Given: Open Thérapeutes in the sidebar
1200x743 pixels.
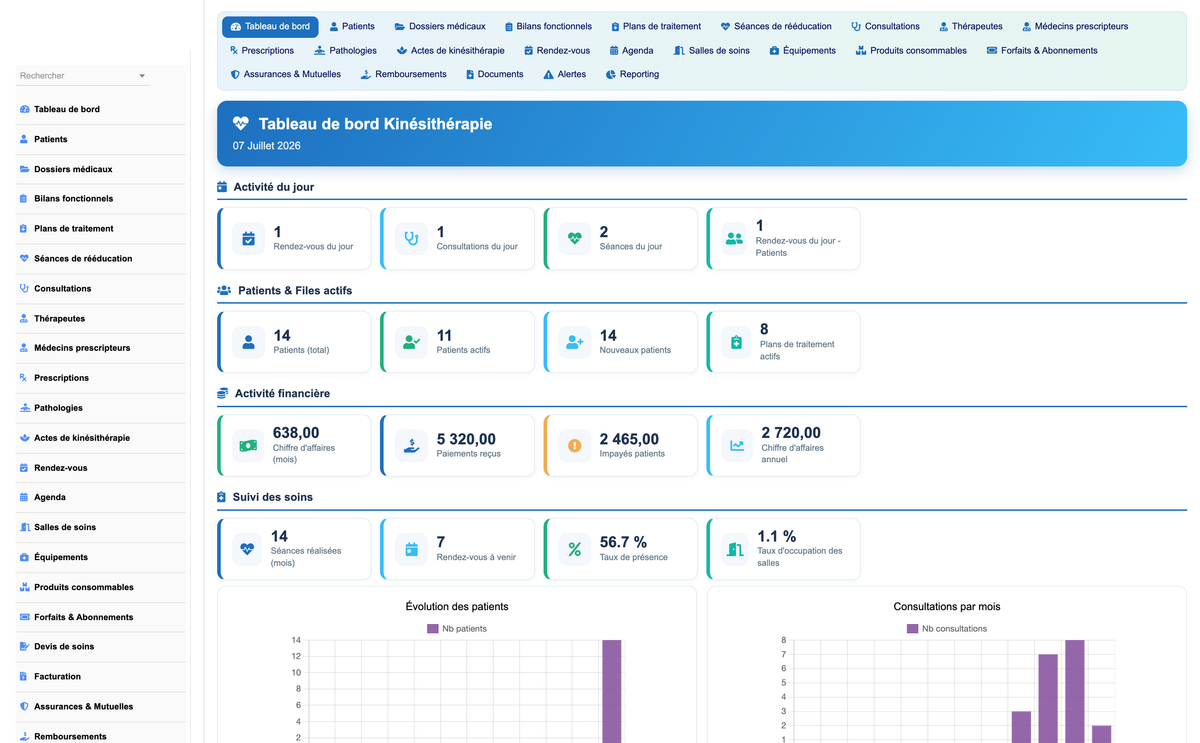Looking at the screenshot, I should tap(101, 318).
